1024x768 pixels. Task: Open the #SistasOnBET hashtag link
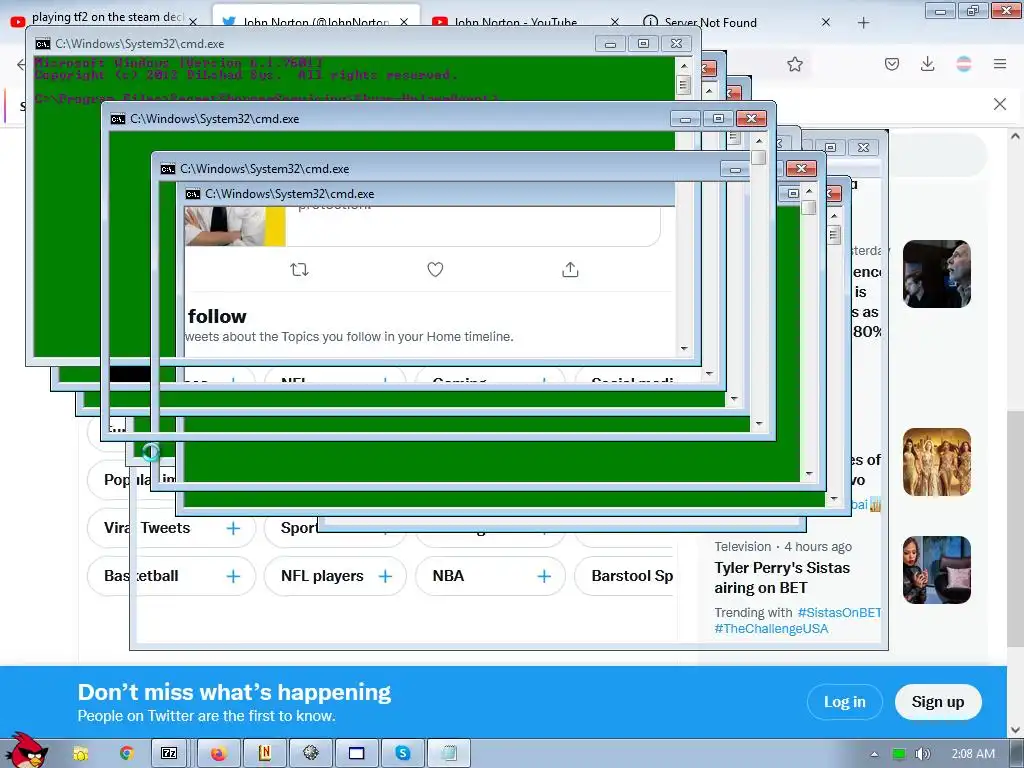tap(839, 613)
